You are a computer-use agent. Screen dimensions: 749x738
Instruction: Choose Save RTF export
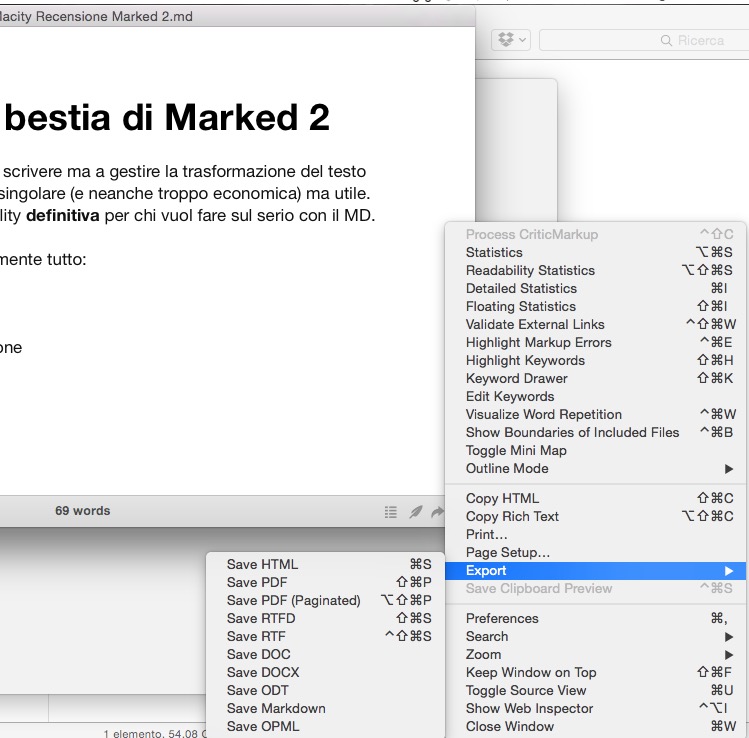[x=325, y=637]
